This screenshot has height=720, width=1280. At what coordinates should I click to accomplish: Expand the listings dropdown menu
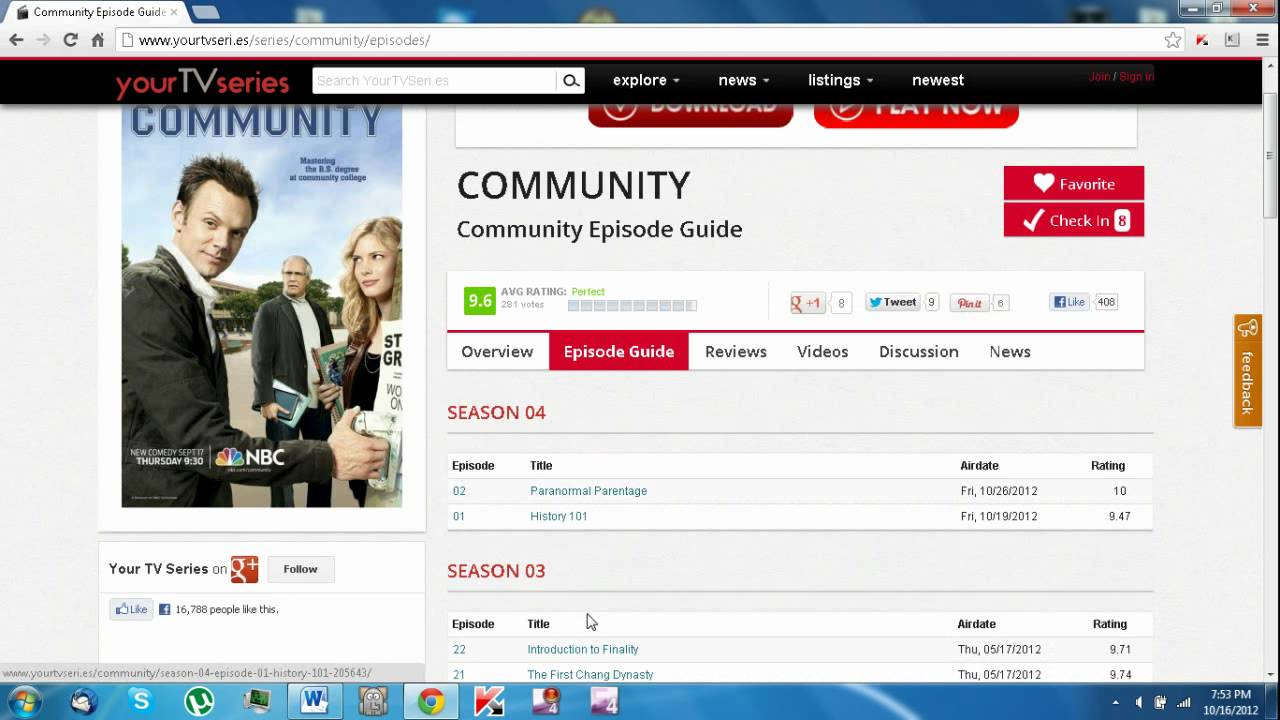(841, 80)
